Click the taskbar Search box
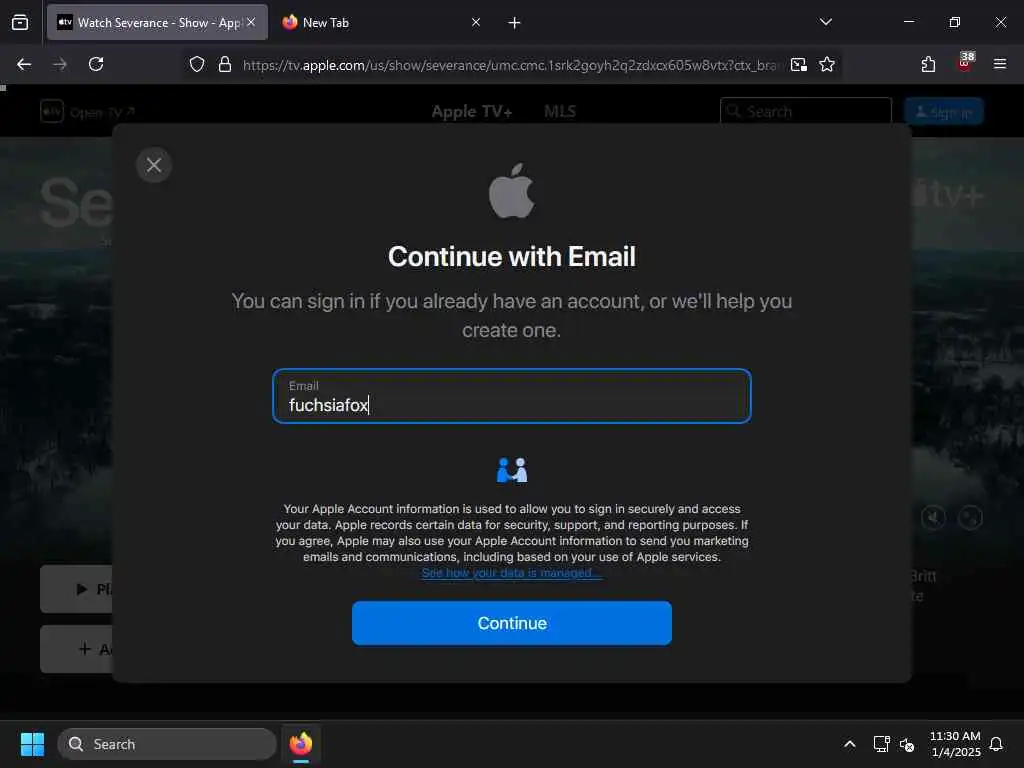1024x768 pixels. click(x=167, y=744)
